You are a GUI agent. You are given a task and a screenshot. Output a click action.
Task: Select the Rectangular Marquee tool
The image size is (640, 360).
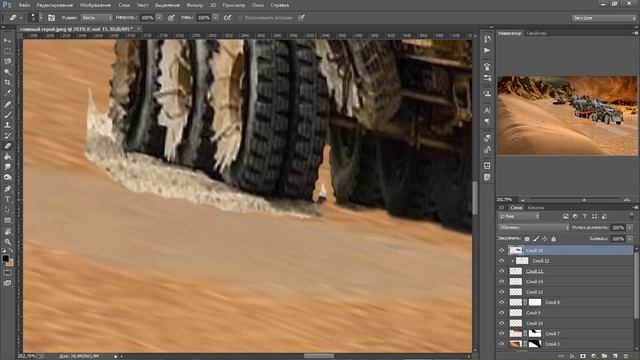[7, 51]
